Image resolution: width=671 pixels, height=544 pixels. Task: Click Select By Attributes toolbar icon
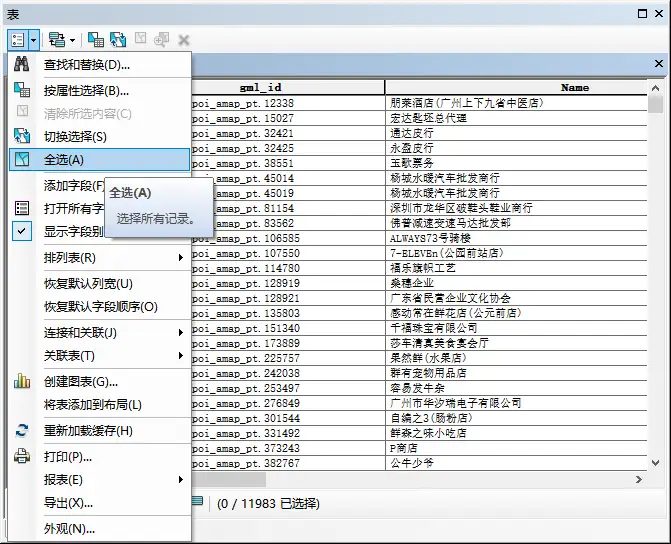96,40
